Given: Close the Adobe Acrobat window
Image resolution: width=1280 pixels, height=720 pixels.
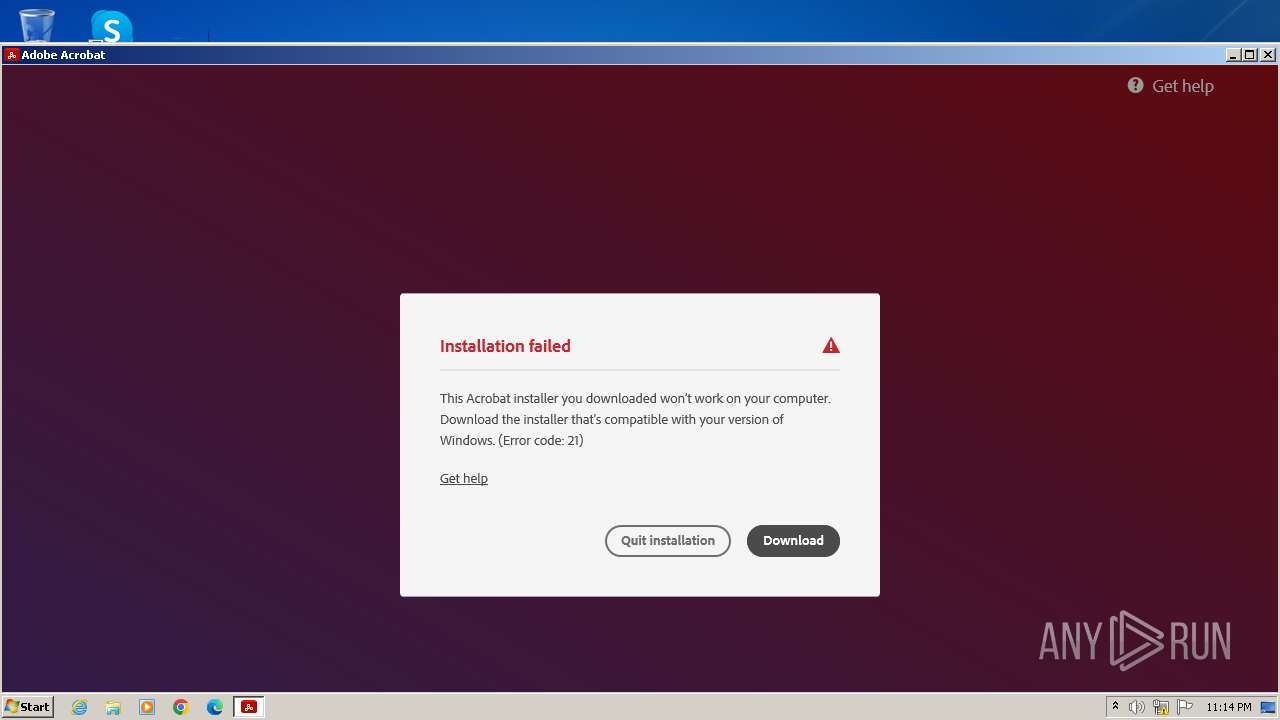Looking at the screenshot, I should point(1268,55).
